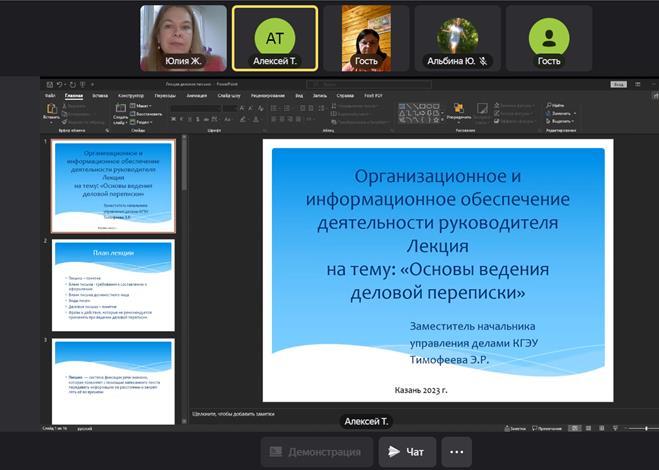The height and width of the screenshot is (470, 659).
Task: Click the Создать слайд (New Slide) icon
Action: 120,110
